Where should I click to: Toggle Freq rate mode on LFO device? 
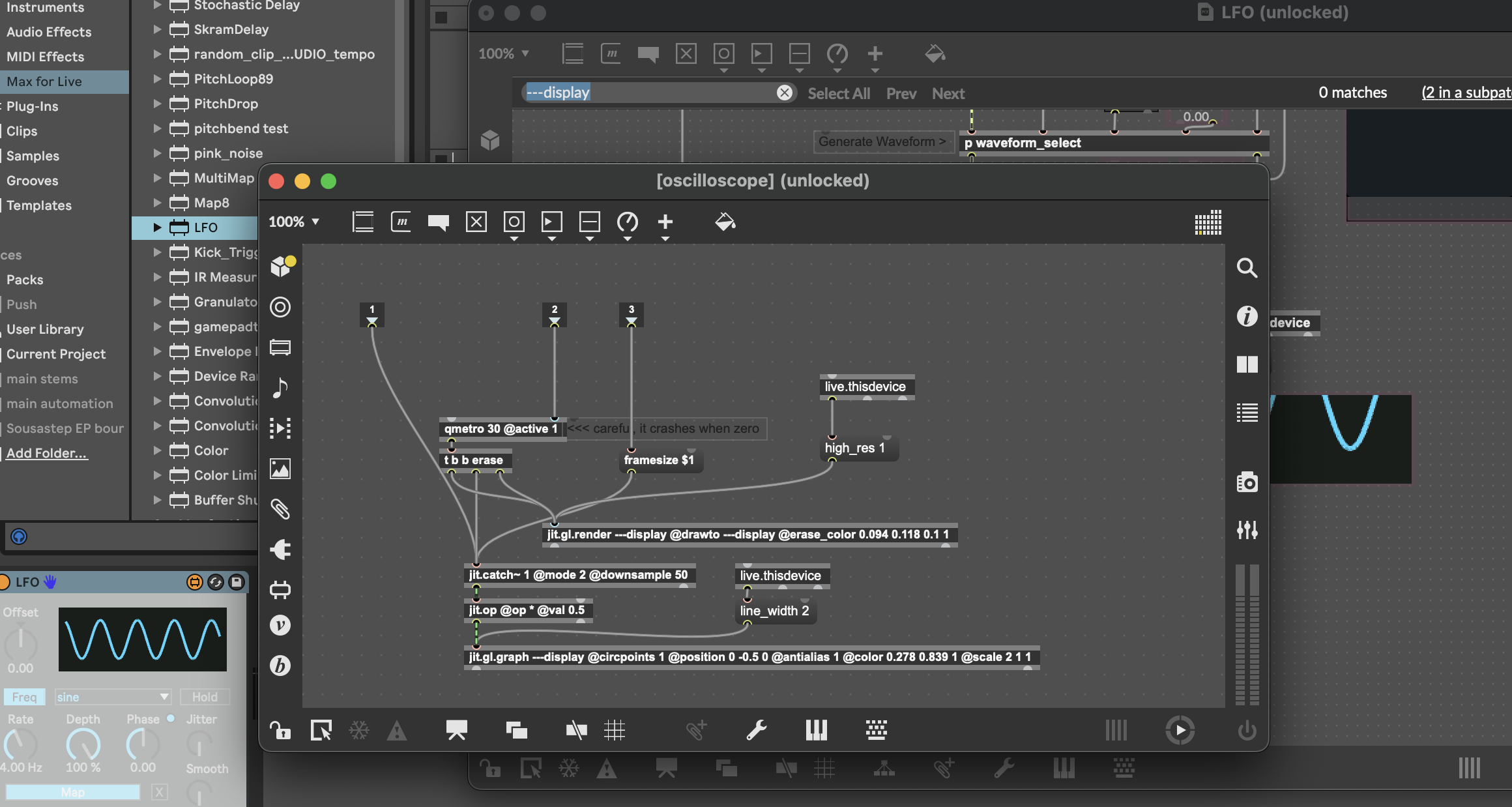point(25,697)
